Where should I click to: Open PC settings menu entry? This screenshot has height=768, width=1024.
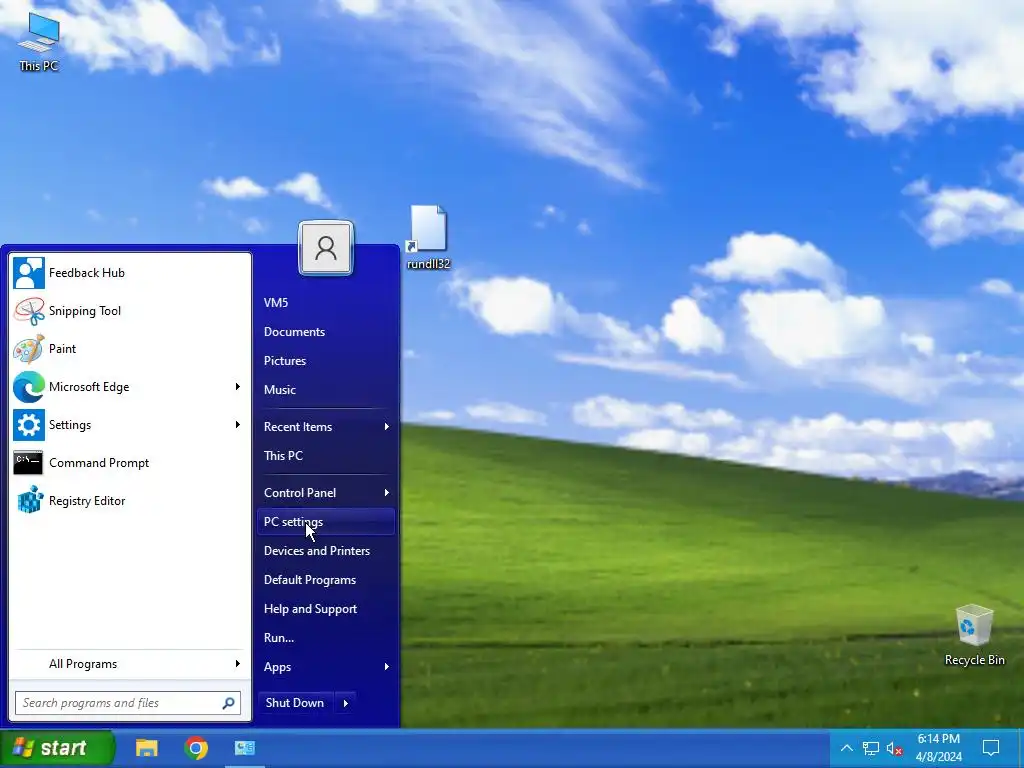click(x=326, y=522)
